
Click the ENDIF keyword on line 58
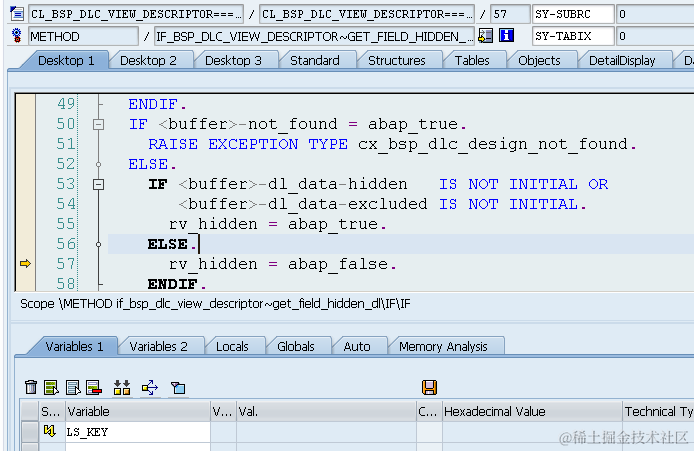pos(173,284)
